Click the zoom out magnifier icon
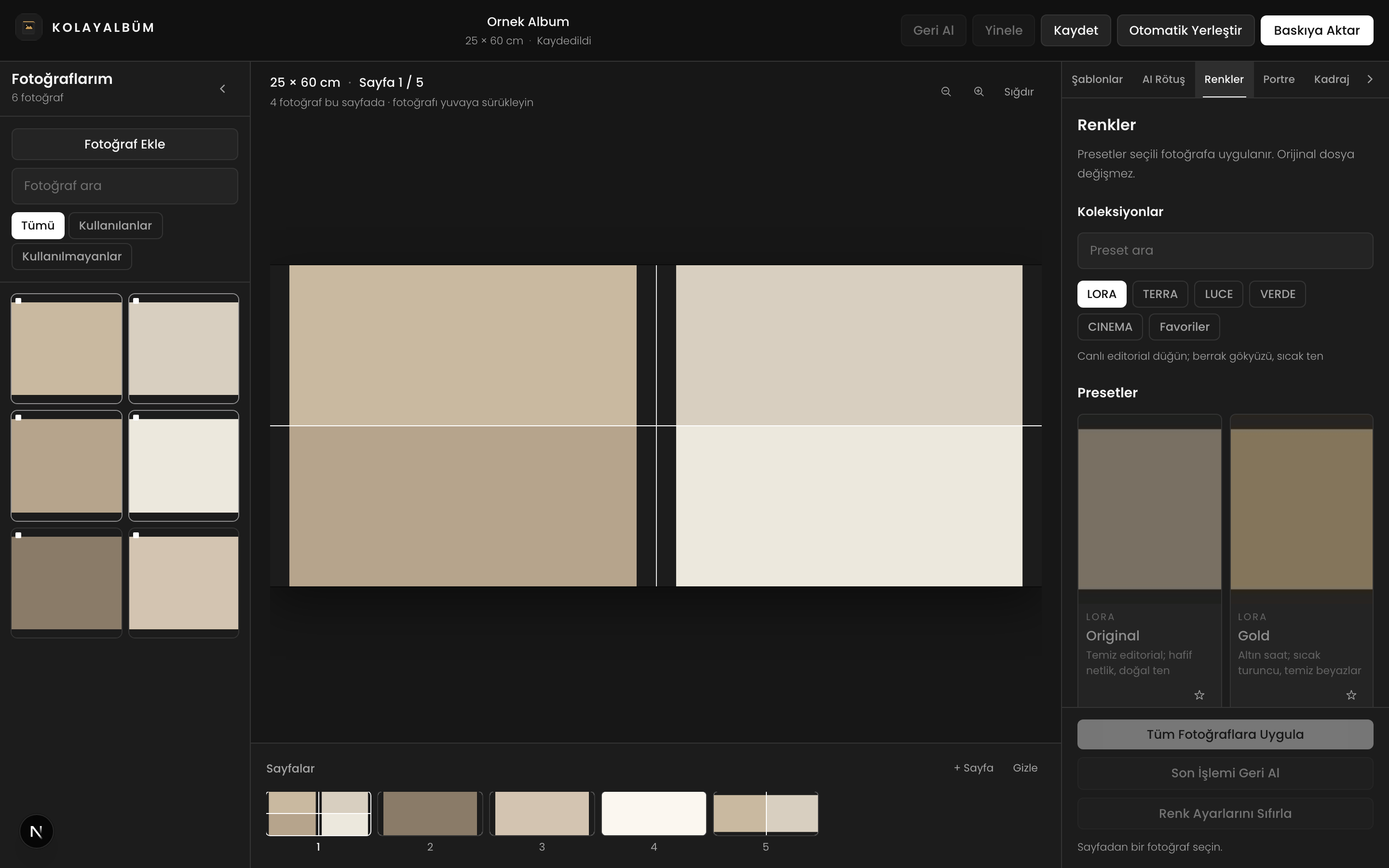 tap(946, 92)
